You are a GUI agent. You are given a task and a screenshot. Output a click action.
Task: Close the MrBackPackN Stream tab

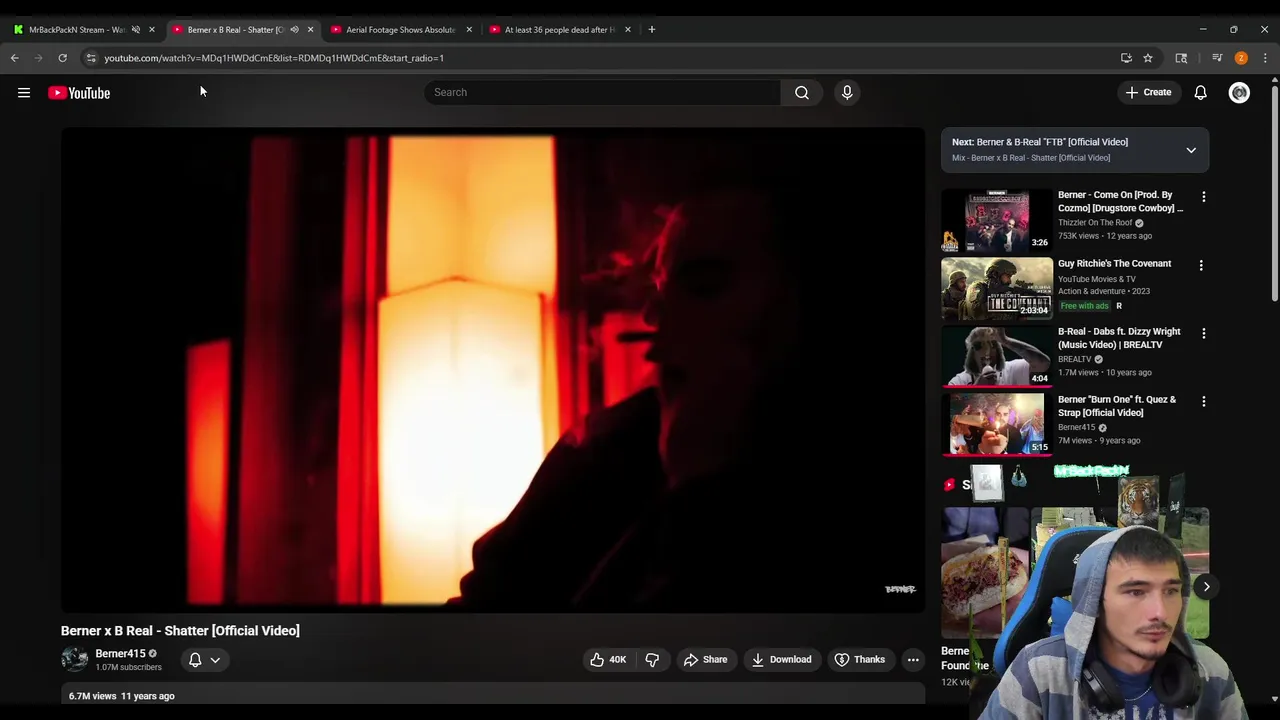(x=152, y=29)
